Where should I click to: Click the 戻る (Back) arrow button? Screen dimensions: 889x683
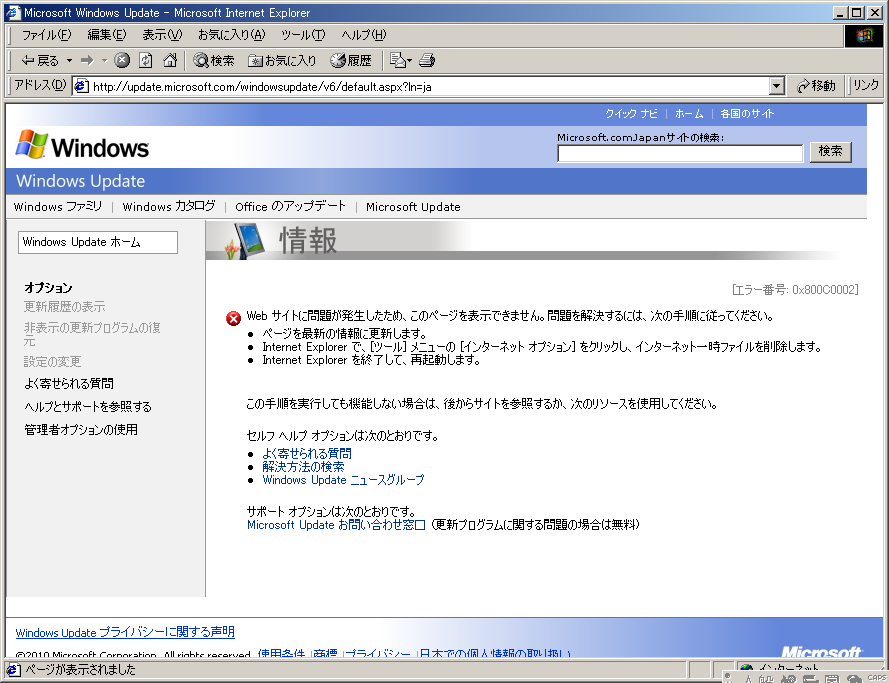pos(40,60)
